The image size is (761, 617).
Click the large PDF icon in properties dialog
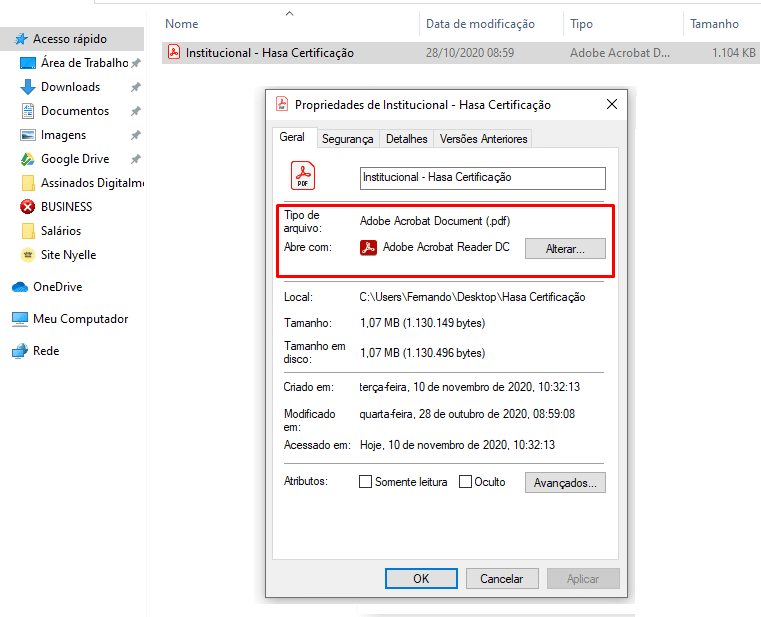click(x=303, y=176)
